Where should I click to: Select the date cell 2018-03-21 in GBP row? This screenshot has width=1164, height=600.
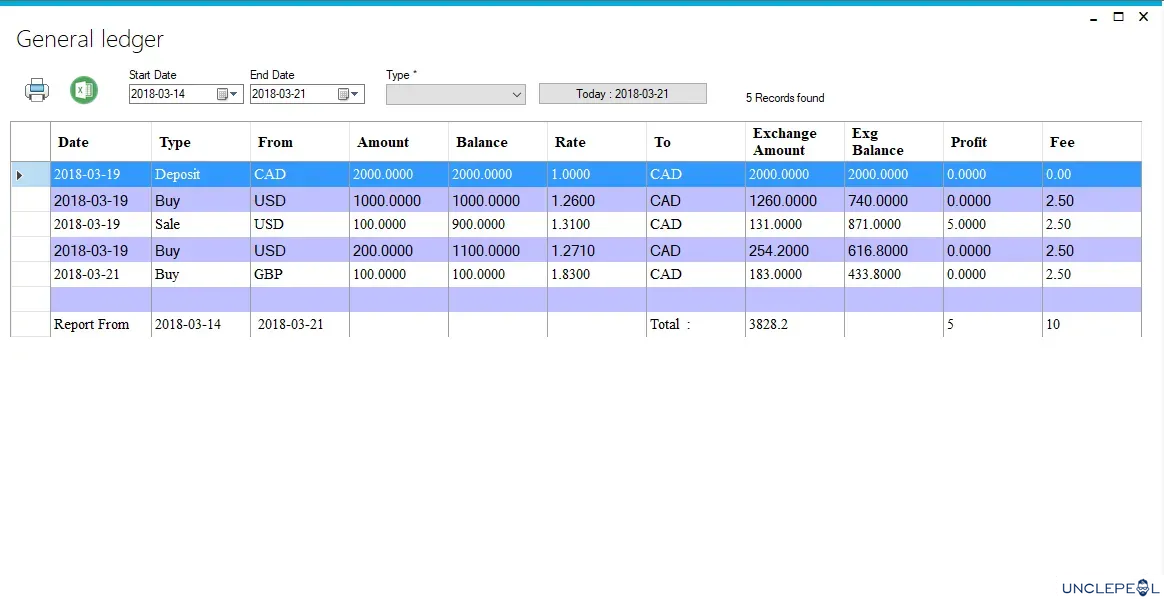pos(101,274)
